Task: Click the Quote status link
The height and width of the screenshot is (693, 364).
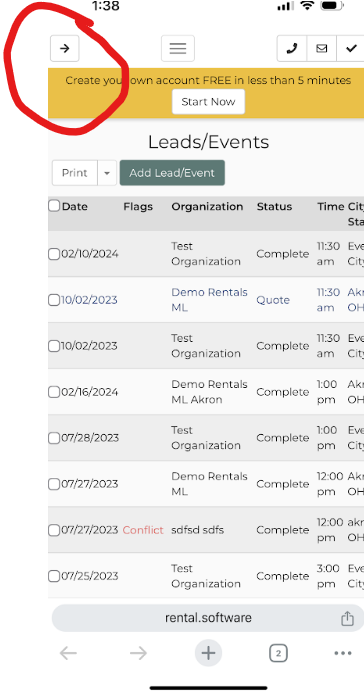Action: point(273,300)
